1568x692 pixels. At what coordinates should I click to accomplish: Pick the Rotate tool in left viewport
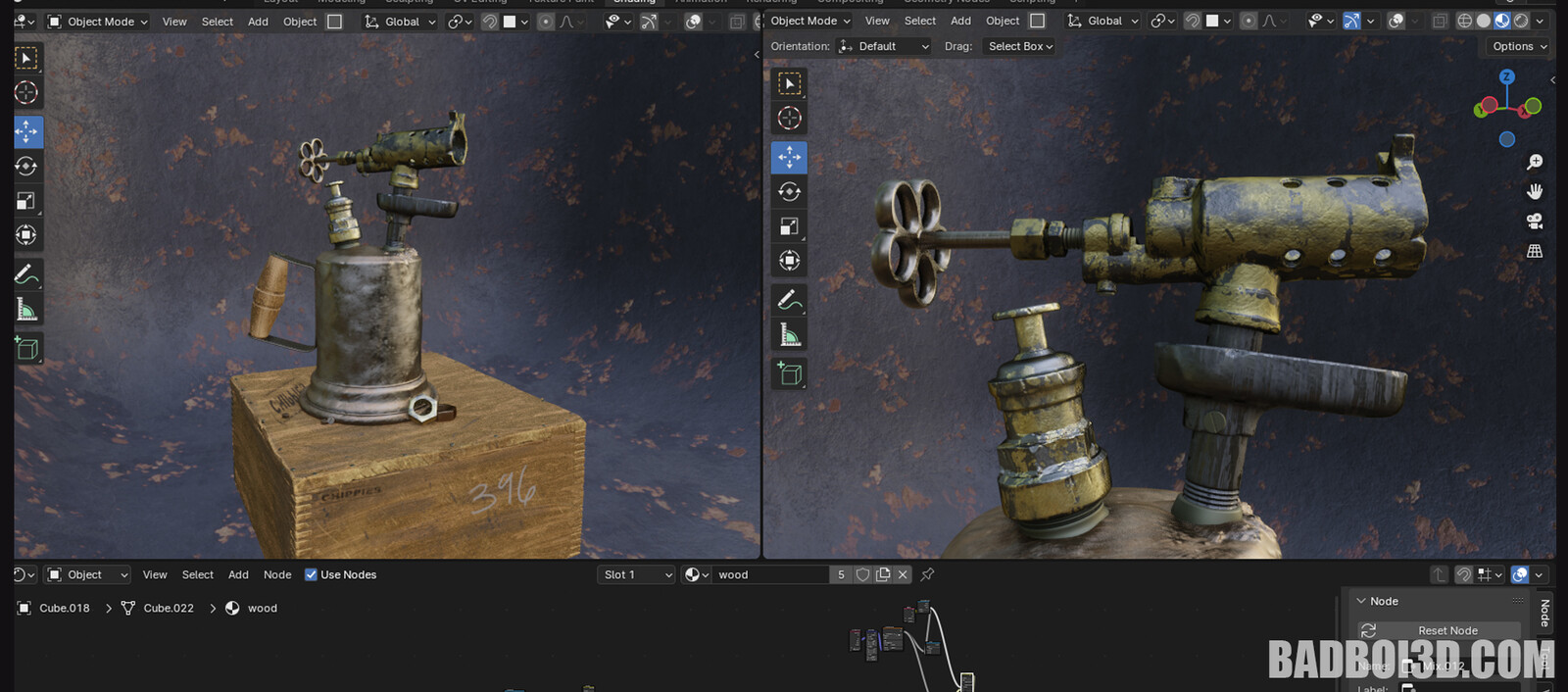click(27, 166)
